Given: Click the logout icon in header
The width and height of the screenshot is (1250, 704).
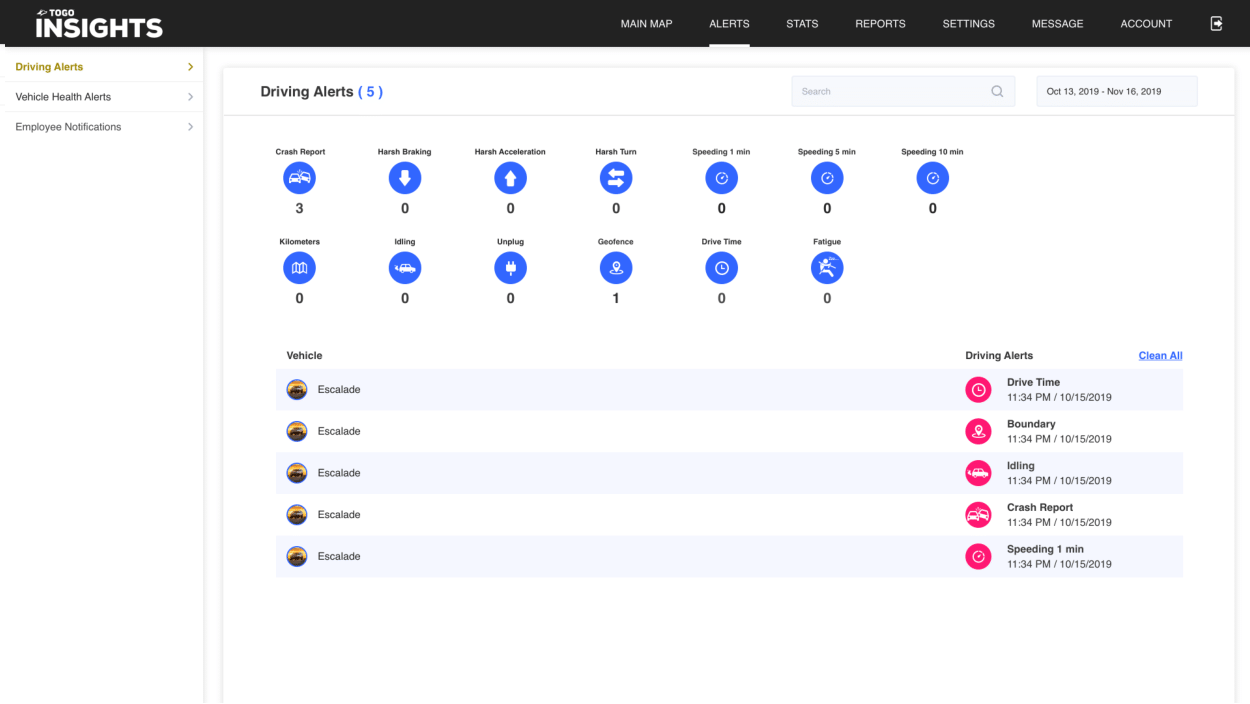Looking at the screenshot, I should point(1217,23).
